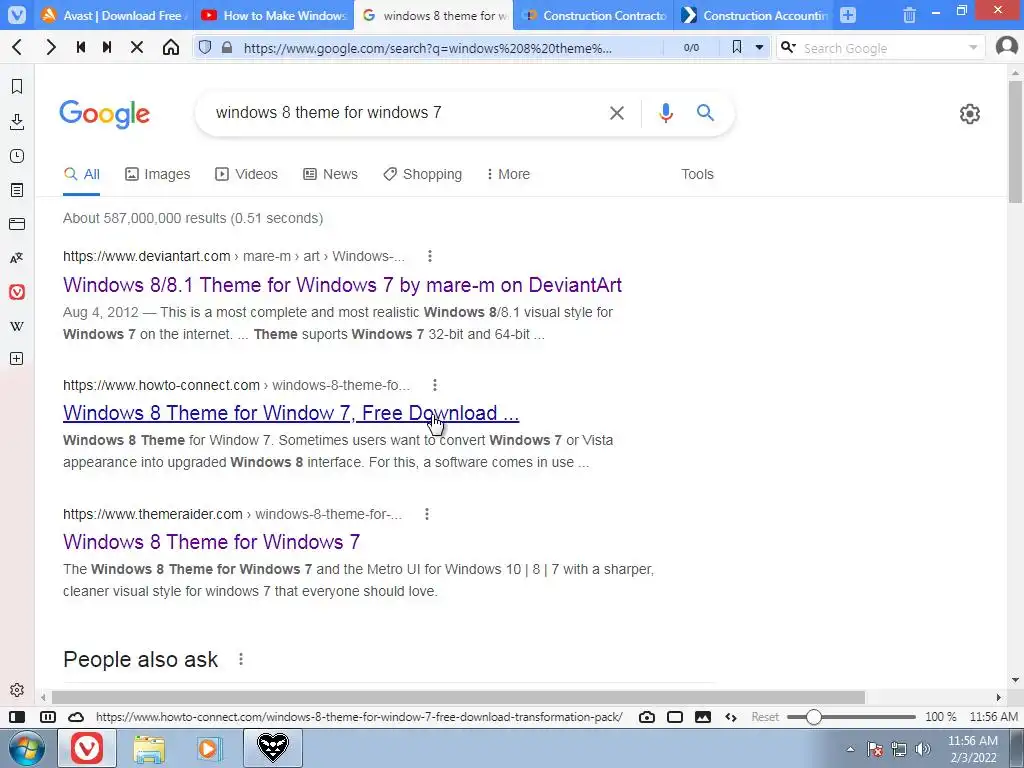Select Shopping search tab

click(423, 174)
